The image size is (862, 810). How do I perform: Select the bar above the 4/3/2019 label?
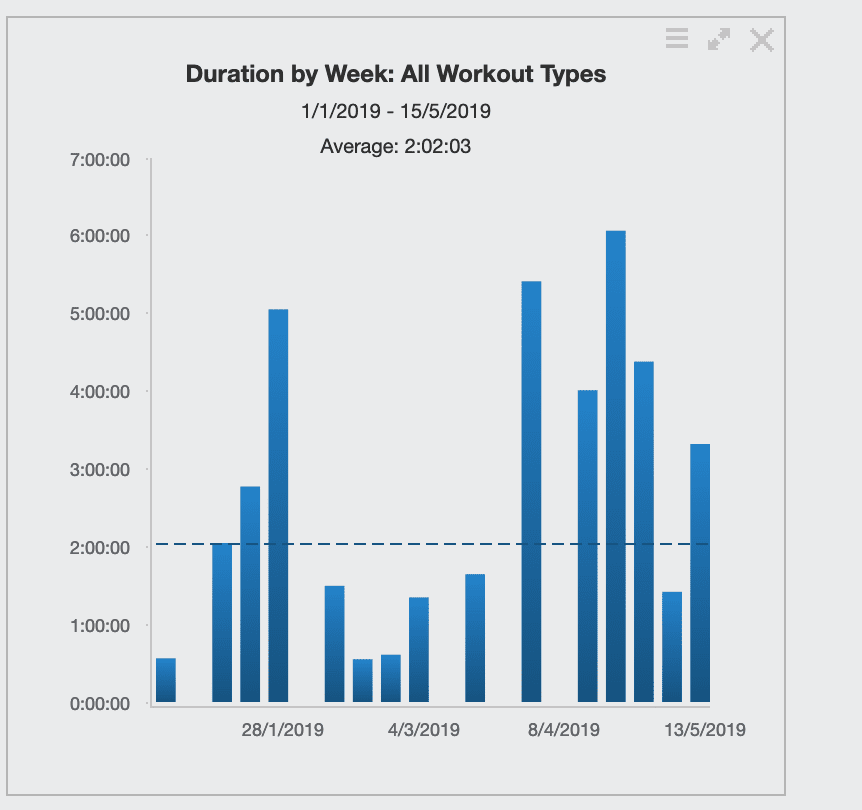click(419, 649)
